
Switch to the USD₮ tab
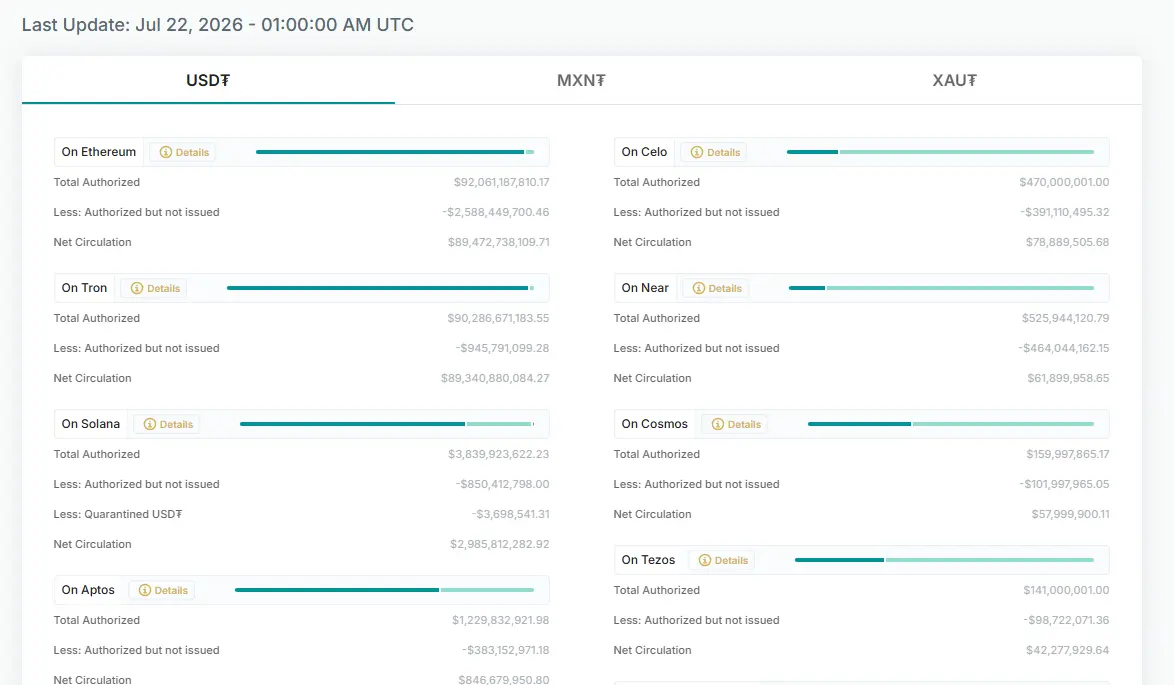(x=208, y=80)
